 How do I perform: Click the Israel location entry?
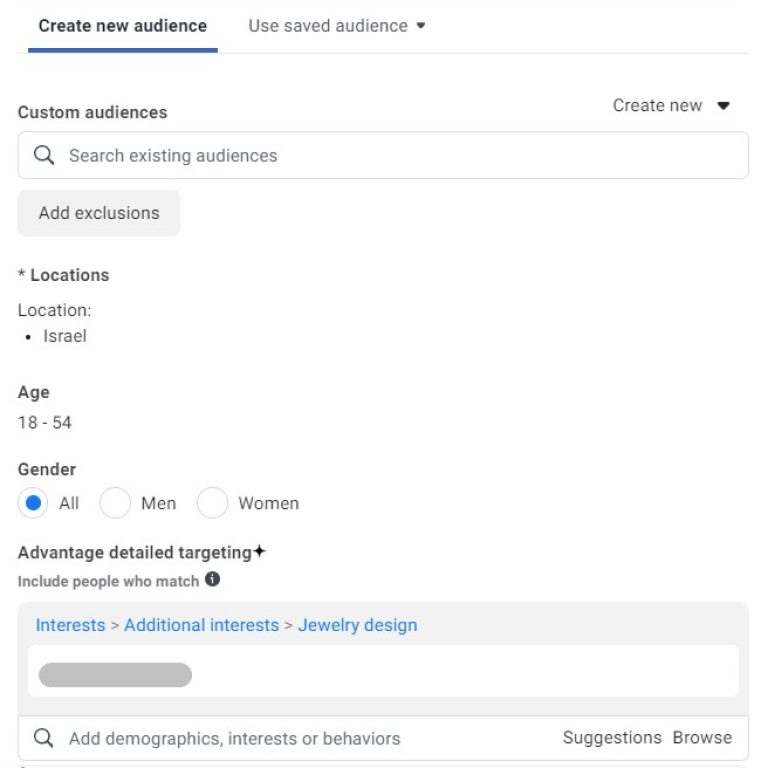point(65,336)
